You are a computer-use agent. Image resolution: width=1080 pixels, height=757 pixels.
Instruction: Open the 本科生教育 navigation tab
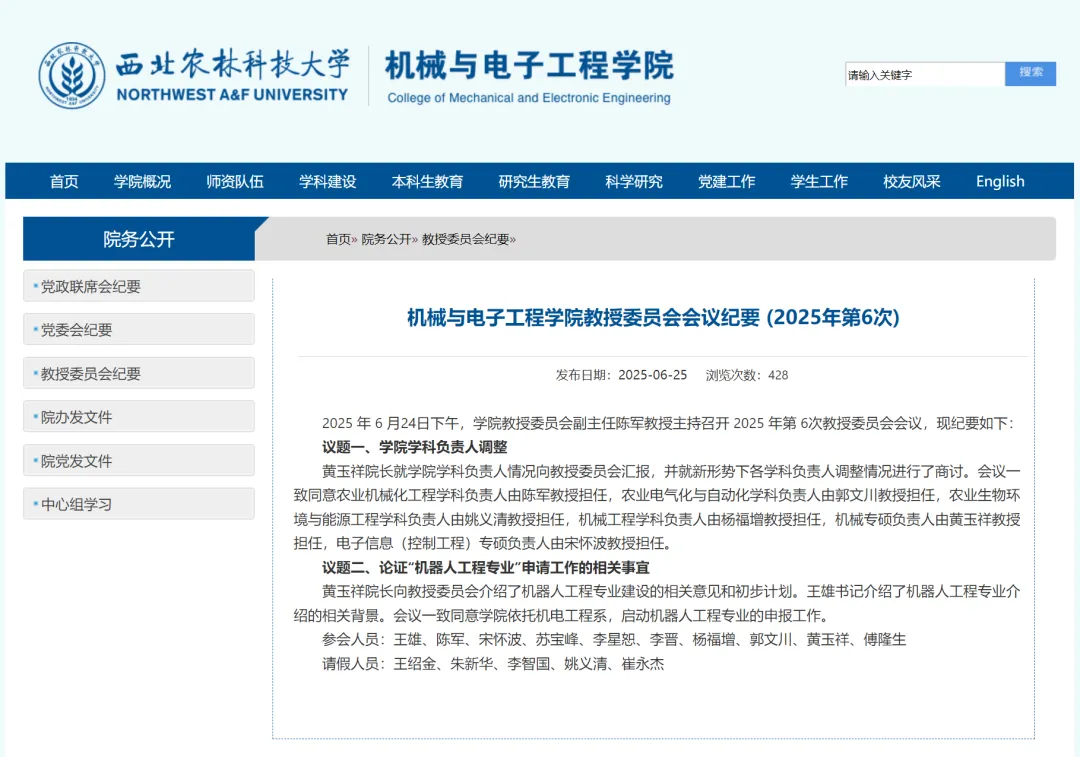coord(427,181)
